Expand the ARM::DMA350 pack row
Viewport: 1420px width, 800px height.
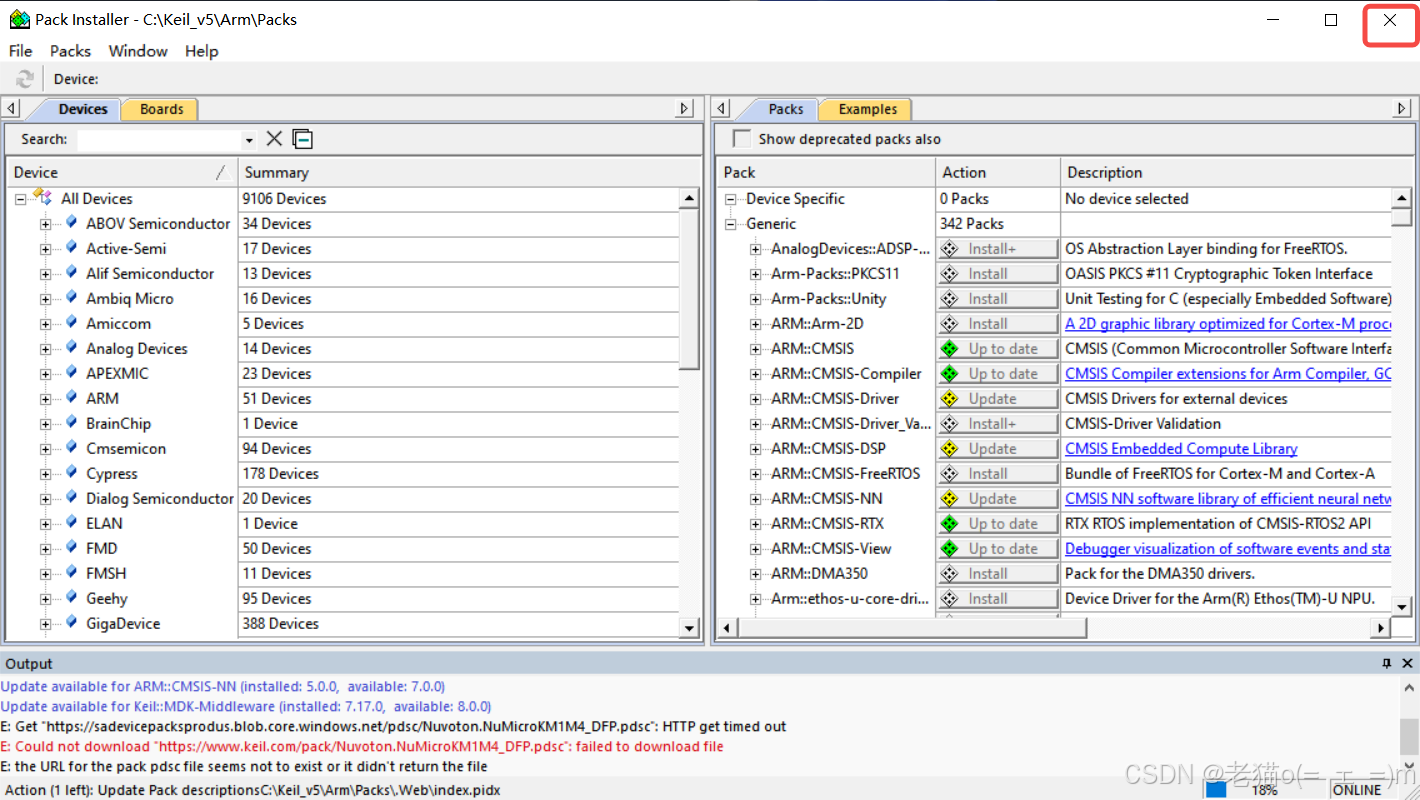point(755,574)
